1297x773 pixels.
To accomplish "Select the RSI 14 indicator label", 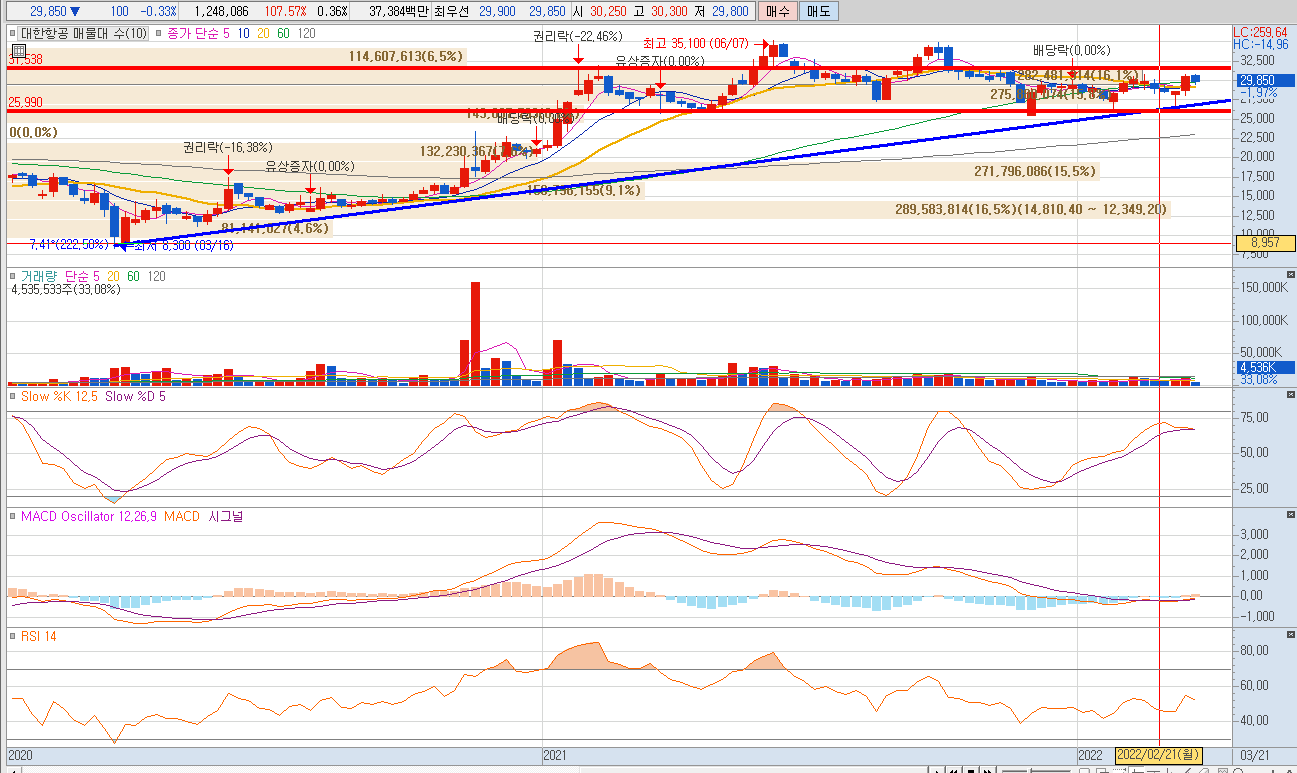I will [39, 636].
